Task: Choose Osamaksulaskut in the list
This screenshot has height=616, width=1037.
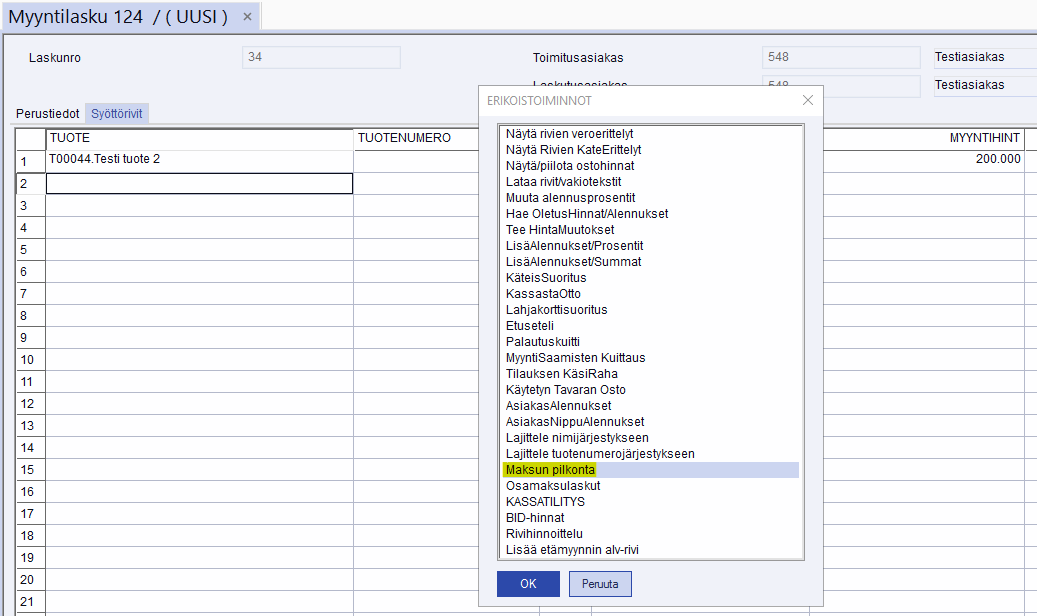Action: tap(553, 486)
